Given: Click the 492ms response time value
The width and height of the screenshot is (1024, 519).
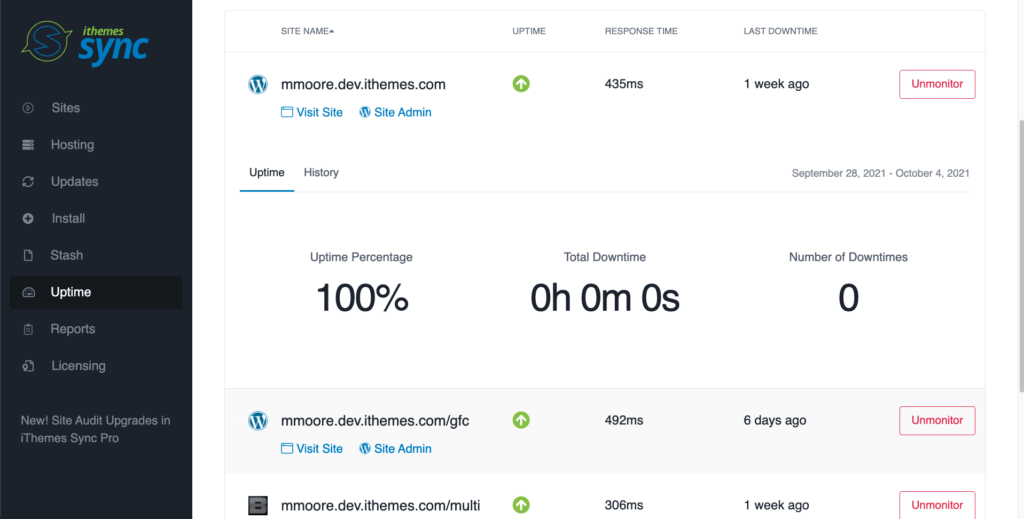Looking at the screenshot, I should [x=624, y=420].
